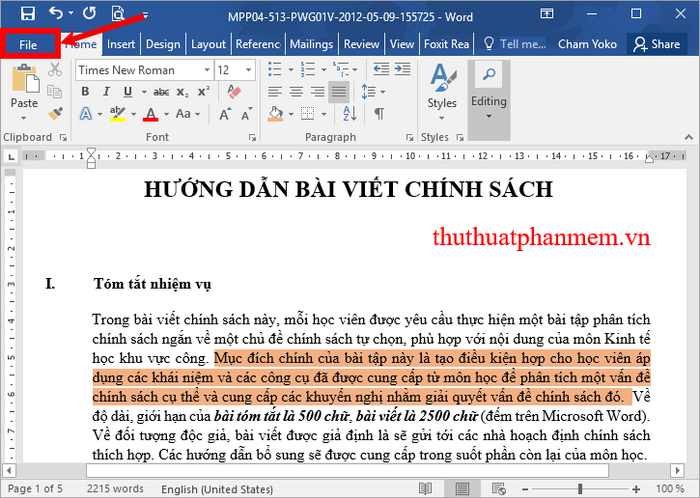Switch to the View tab
700x498 pixels.
[402, 44]
